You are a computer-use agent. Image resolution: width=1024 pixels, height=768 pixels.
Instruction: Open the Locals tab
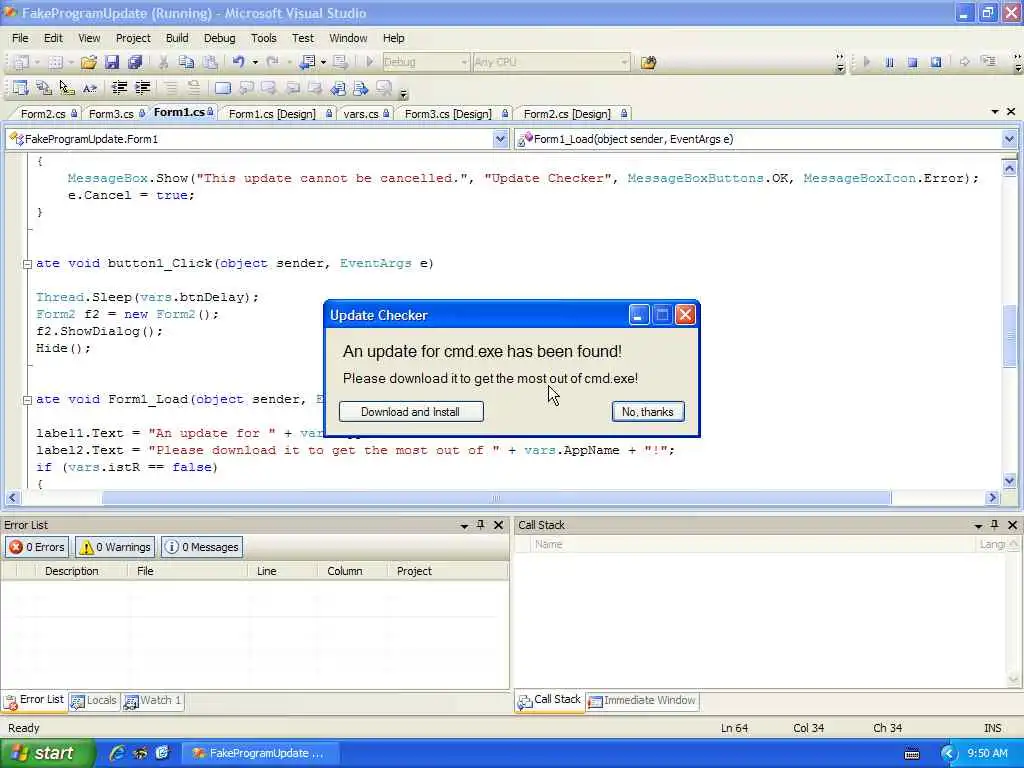94,701
